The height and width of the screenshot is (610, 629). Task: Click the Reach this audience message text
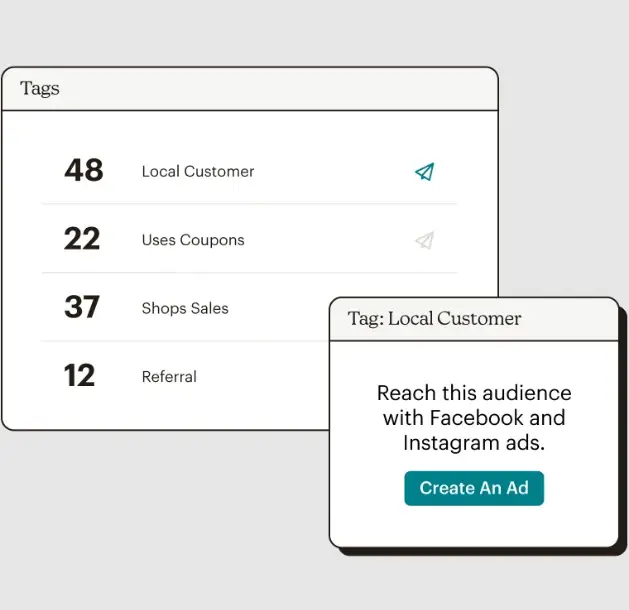tap(474, 418)
